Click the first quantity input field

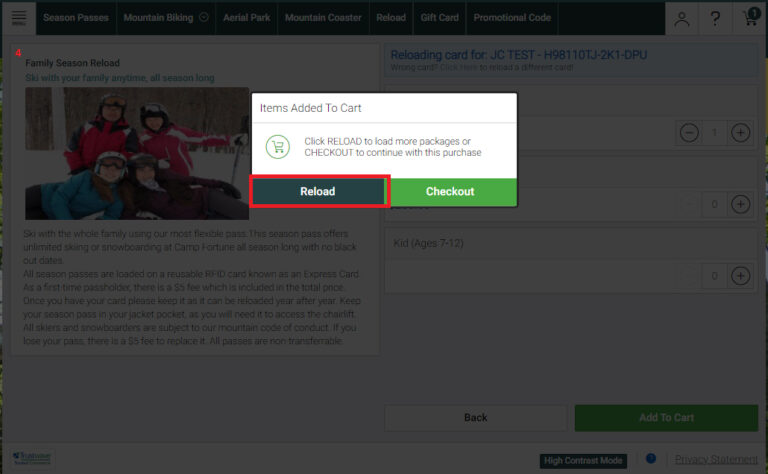[x=714, y=132]
